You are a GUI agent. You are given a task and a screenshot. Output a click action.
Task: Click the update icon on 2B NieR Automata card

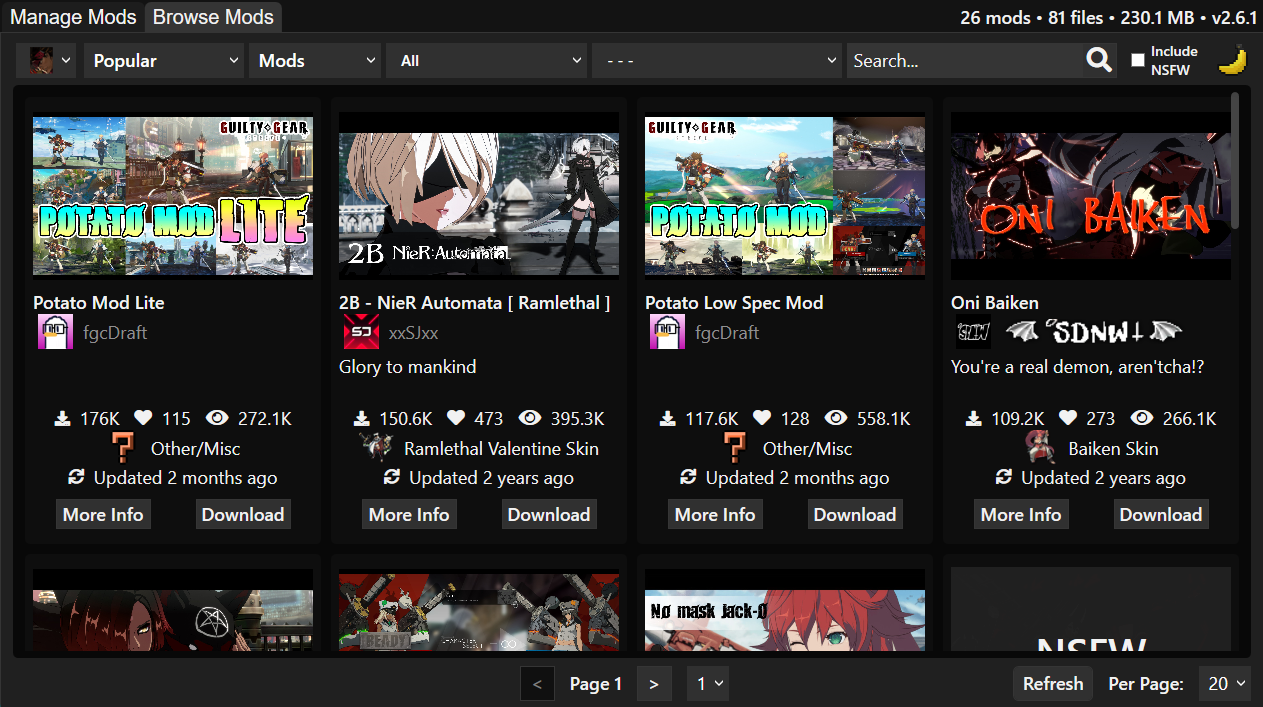point(392,478)
